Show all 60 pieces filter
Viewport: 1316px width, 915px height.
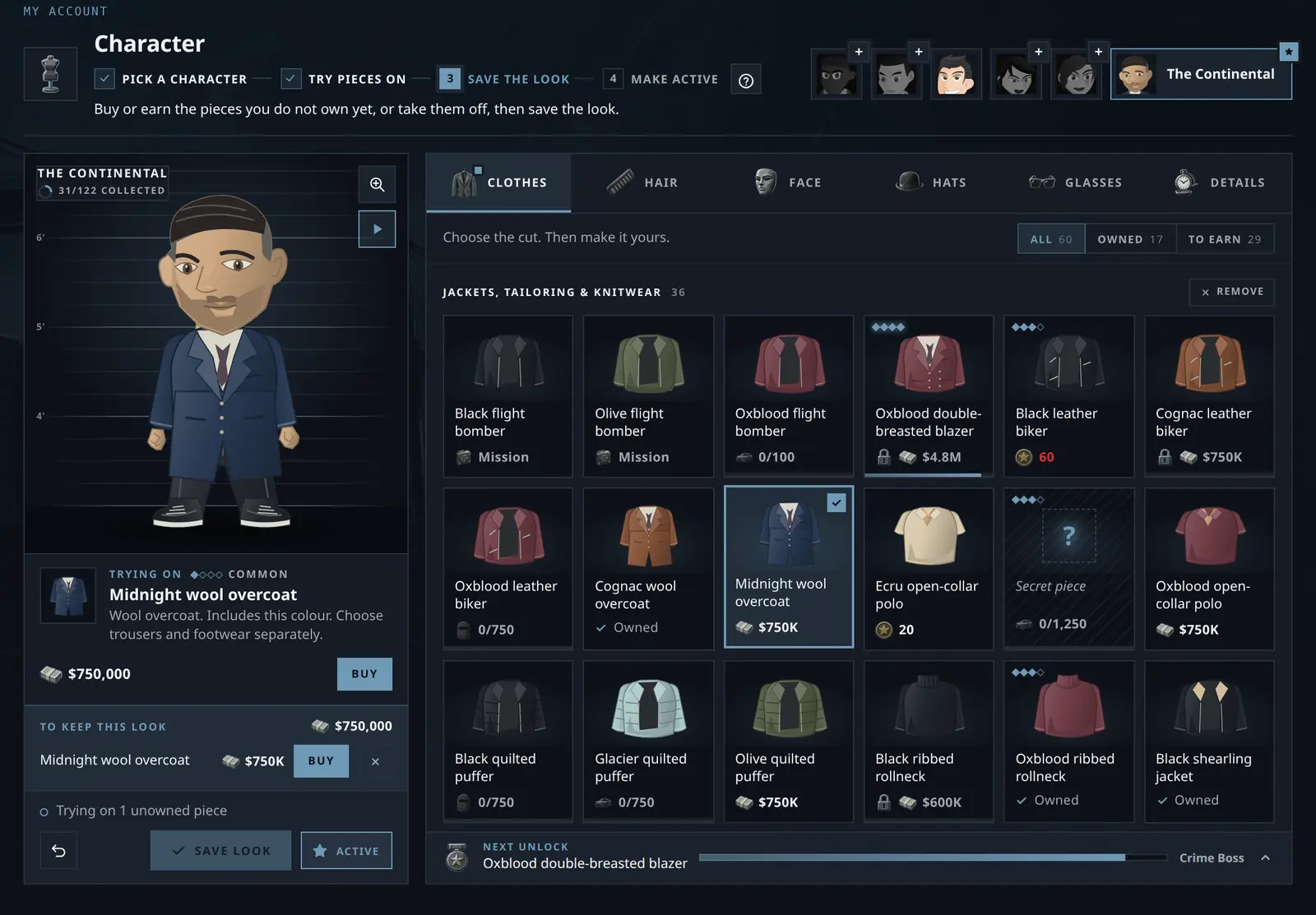pyautogui.click(x=1051, y=239)
